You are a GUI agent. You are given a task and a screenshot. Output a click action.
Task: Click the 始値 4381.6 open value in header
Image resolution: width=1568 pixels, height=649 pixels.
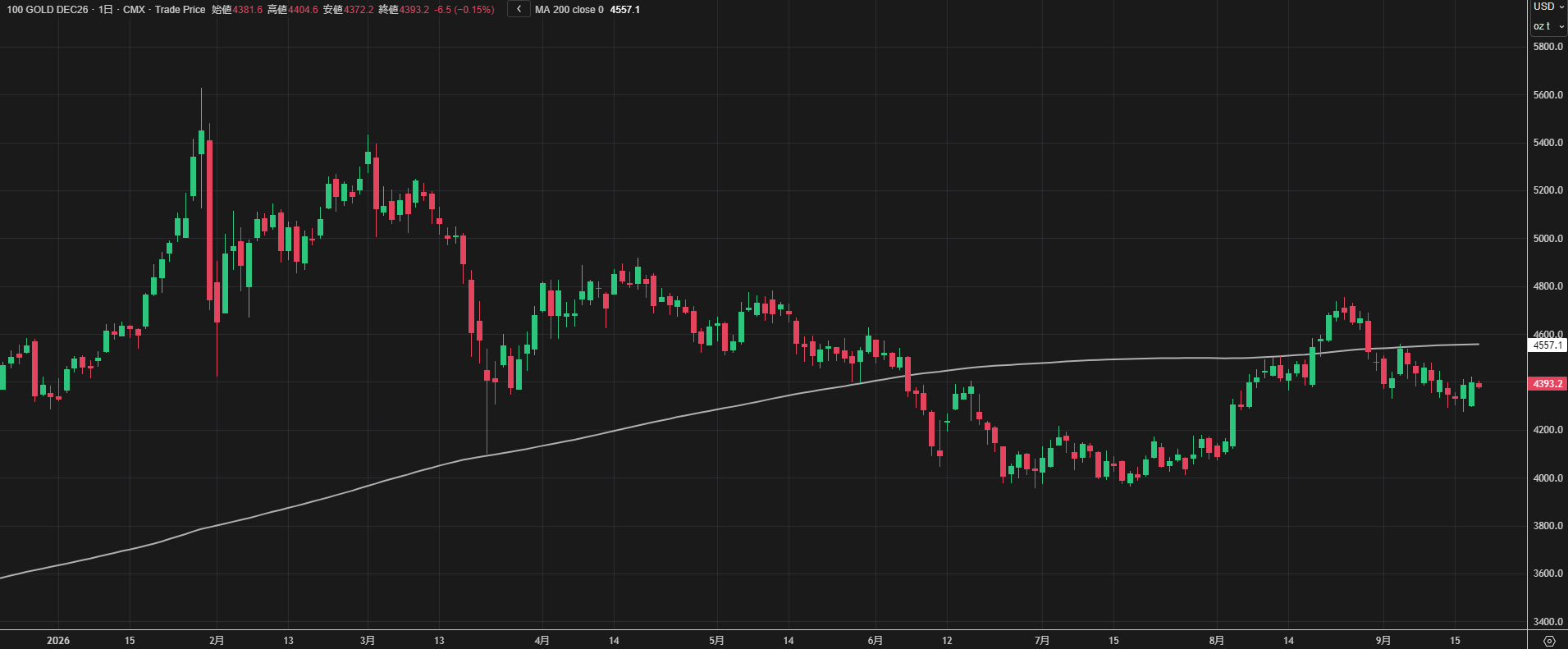tap(237, 10)
